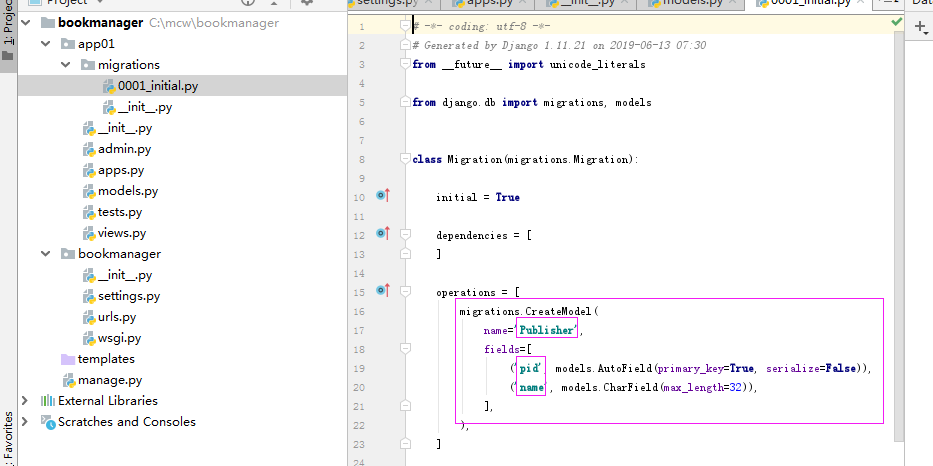Open the Favorites side tool window
Screen dimensions: 933x466
click(8, 438)
